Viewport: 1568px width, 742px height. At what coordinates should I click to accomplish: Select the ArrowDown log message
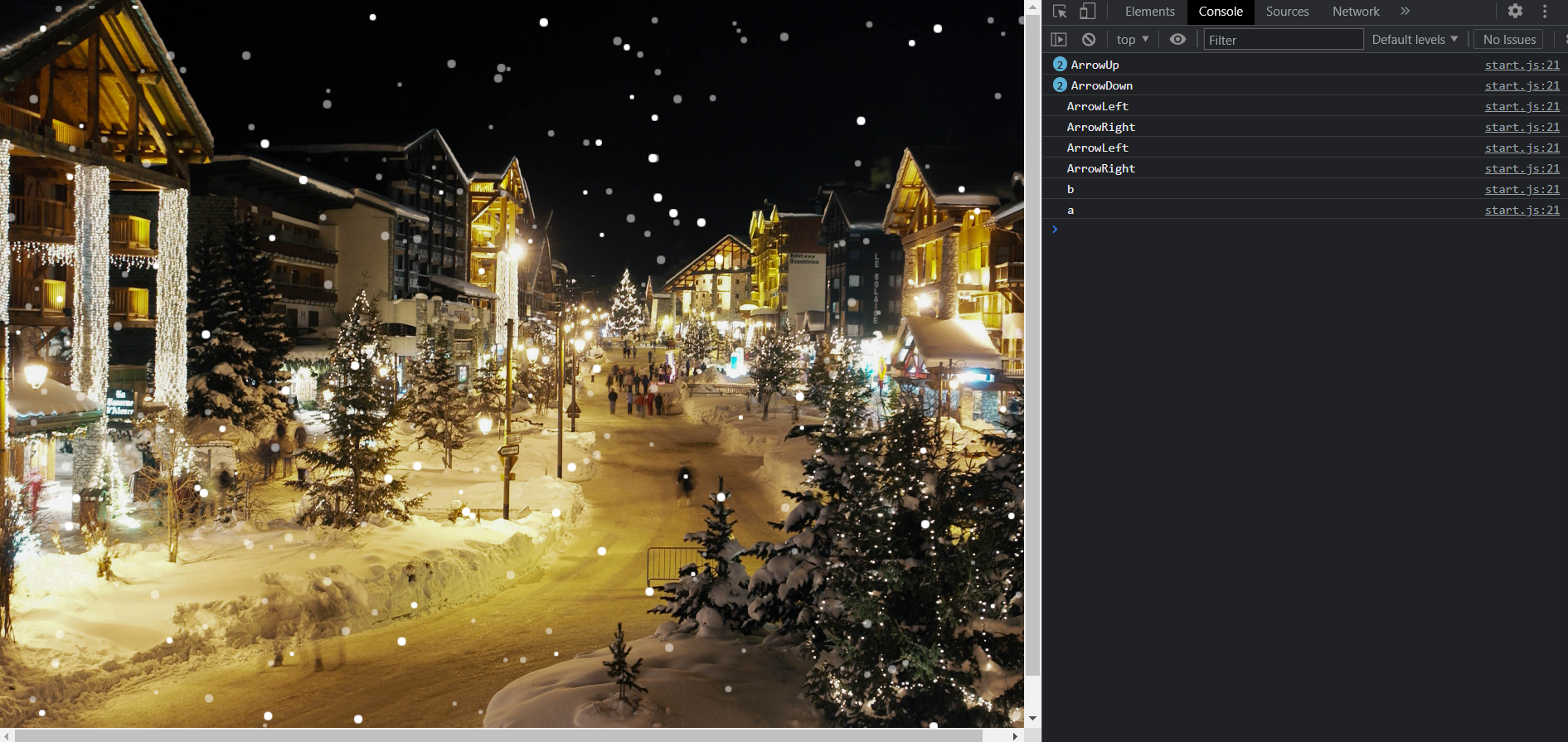(1101, 85)
